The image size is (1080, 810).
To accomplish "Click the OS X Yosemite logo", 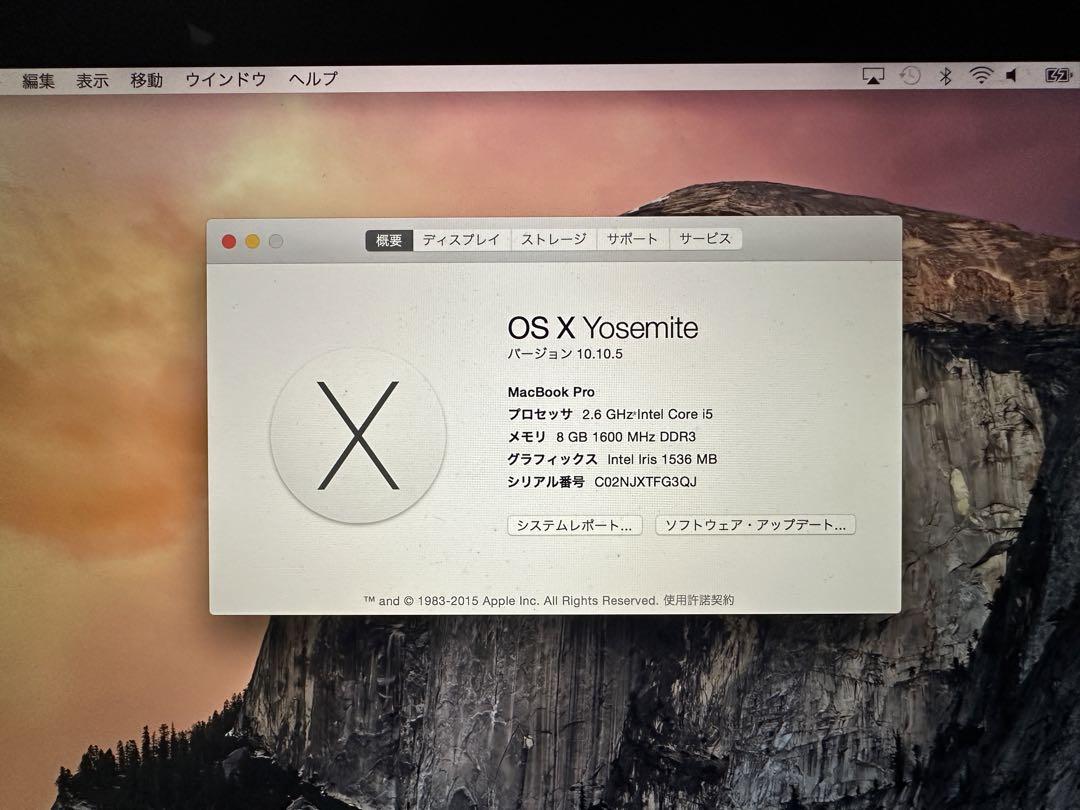I will point(358,435).
